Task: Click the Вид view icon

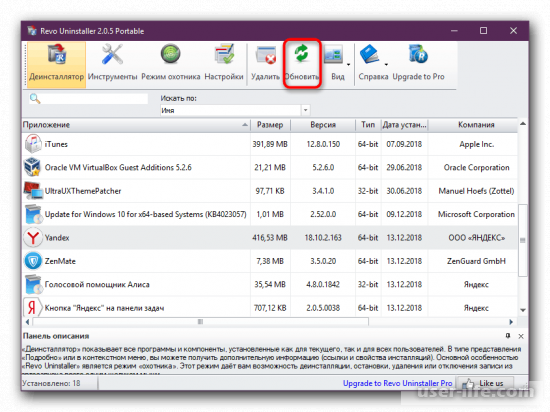Action: point(333,55)
